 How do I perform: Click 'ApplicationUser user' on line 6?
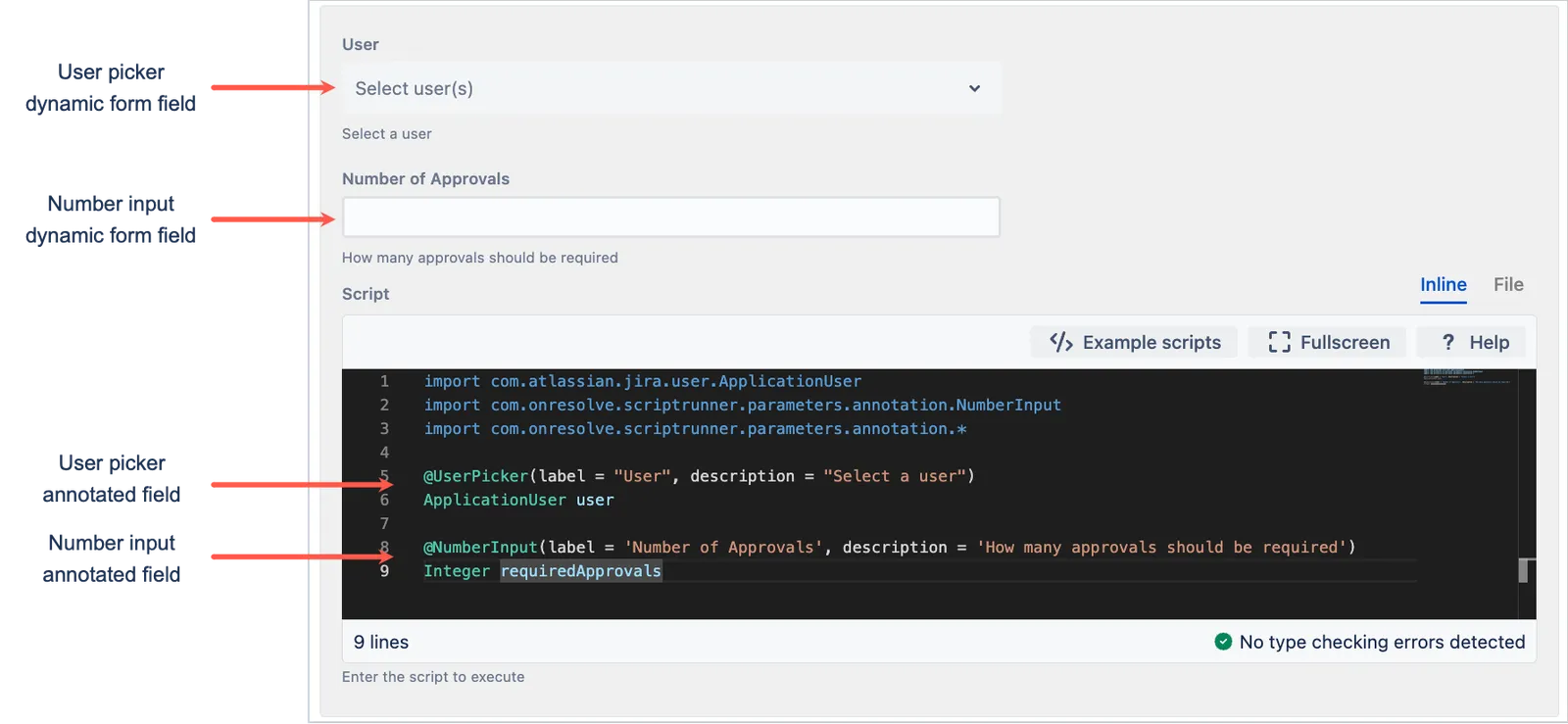point(518,500)
